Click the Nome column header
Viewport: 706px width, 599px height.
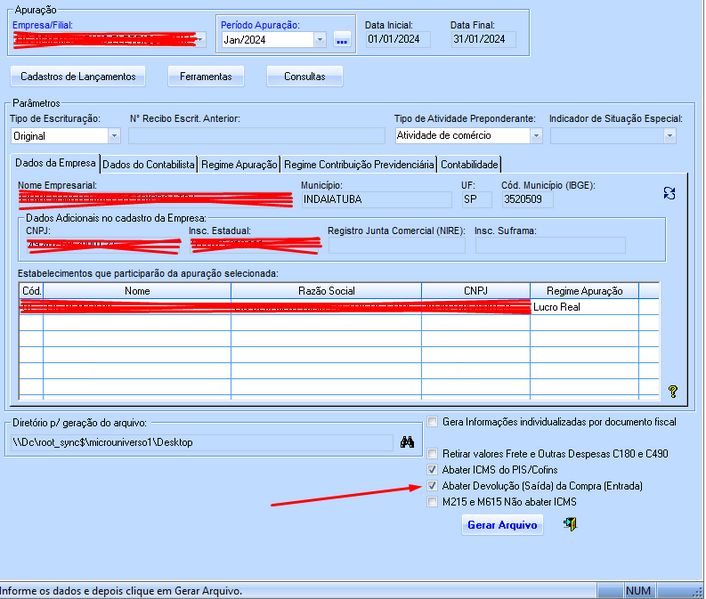137,291
